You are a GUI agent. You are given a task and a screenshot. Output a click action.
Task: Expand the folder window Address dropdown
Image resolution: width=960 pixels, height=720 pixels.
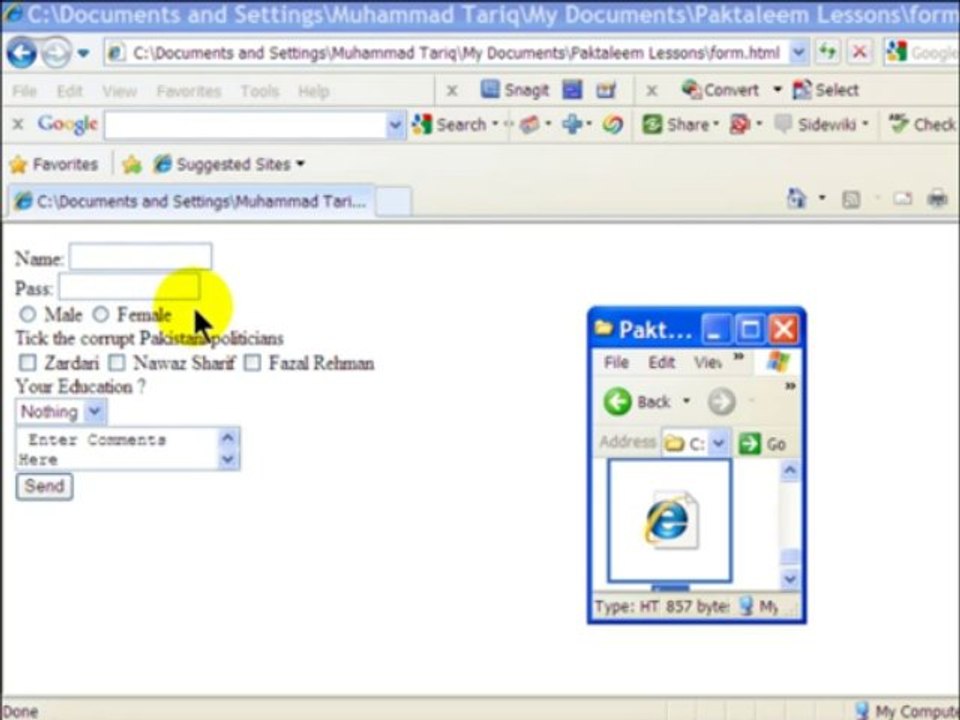click(719, 443)
